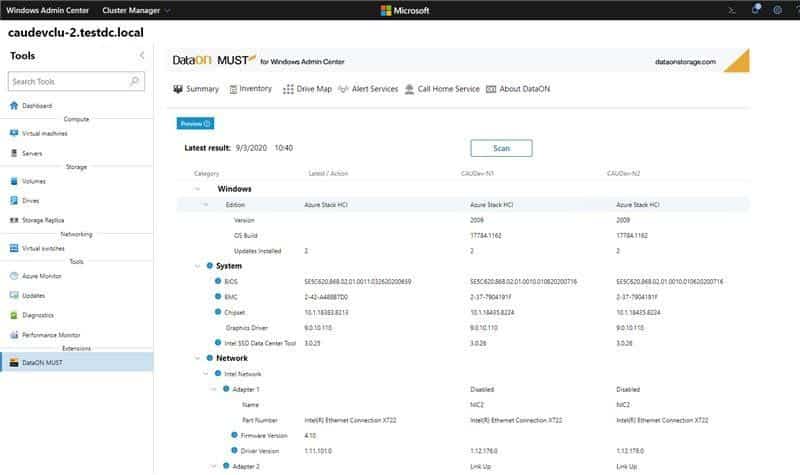The height and width of the screenshot is (475, 800).
Task: Collapse the System category
Action: tap(197, 266)
